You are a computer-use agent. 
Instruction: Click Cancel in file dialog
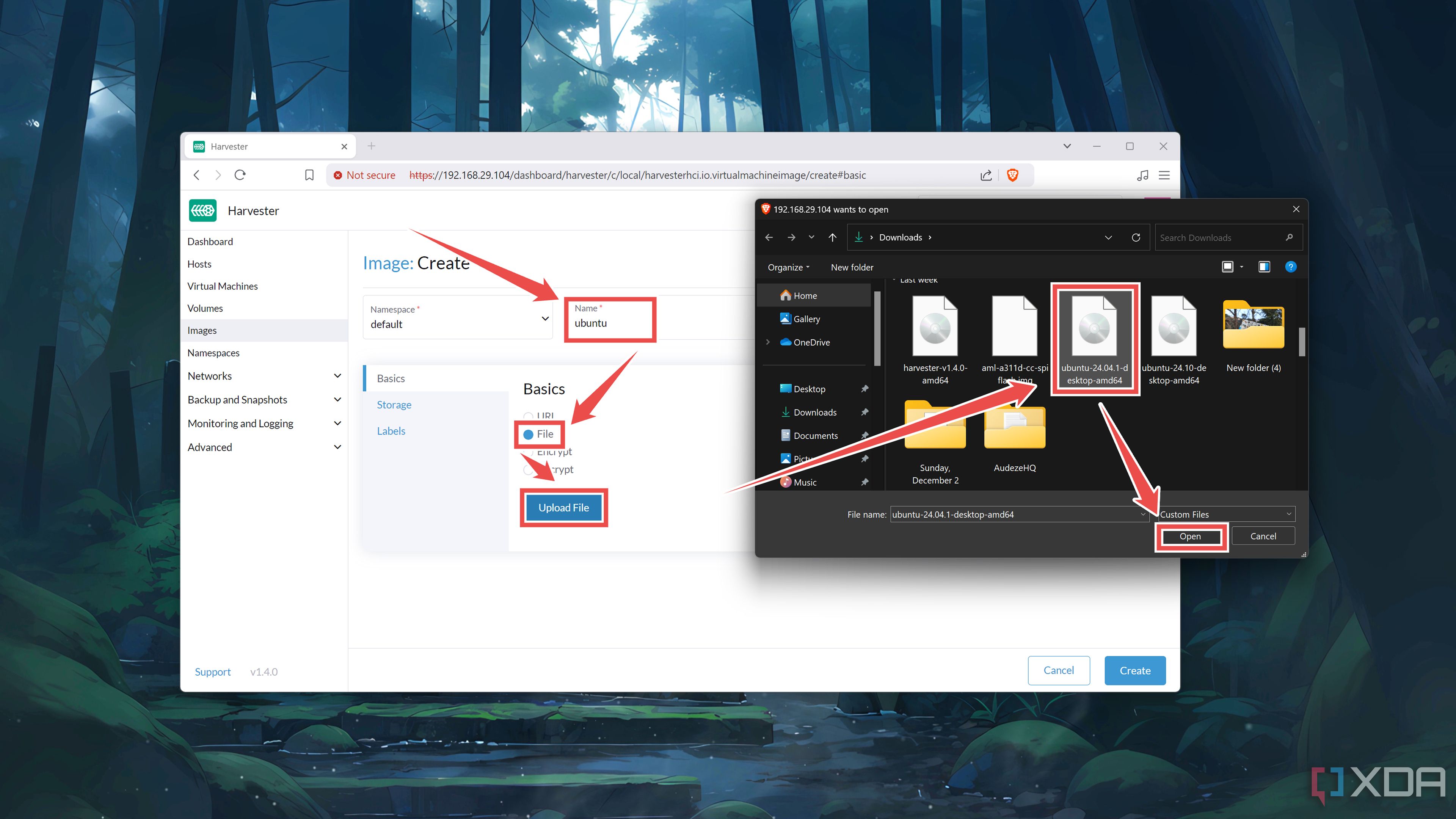(x=1263, y=537)
